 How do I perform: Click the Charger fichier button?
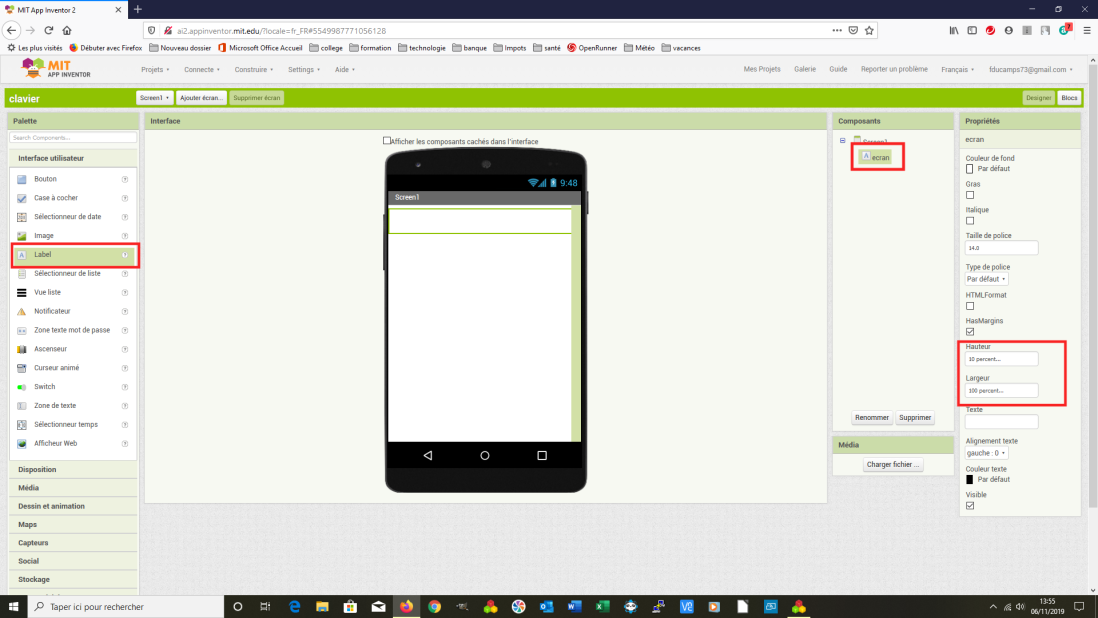pos(893,464)
